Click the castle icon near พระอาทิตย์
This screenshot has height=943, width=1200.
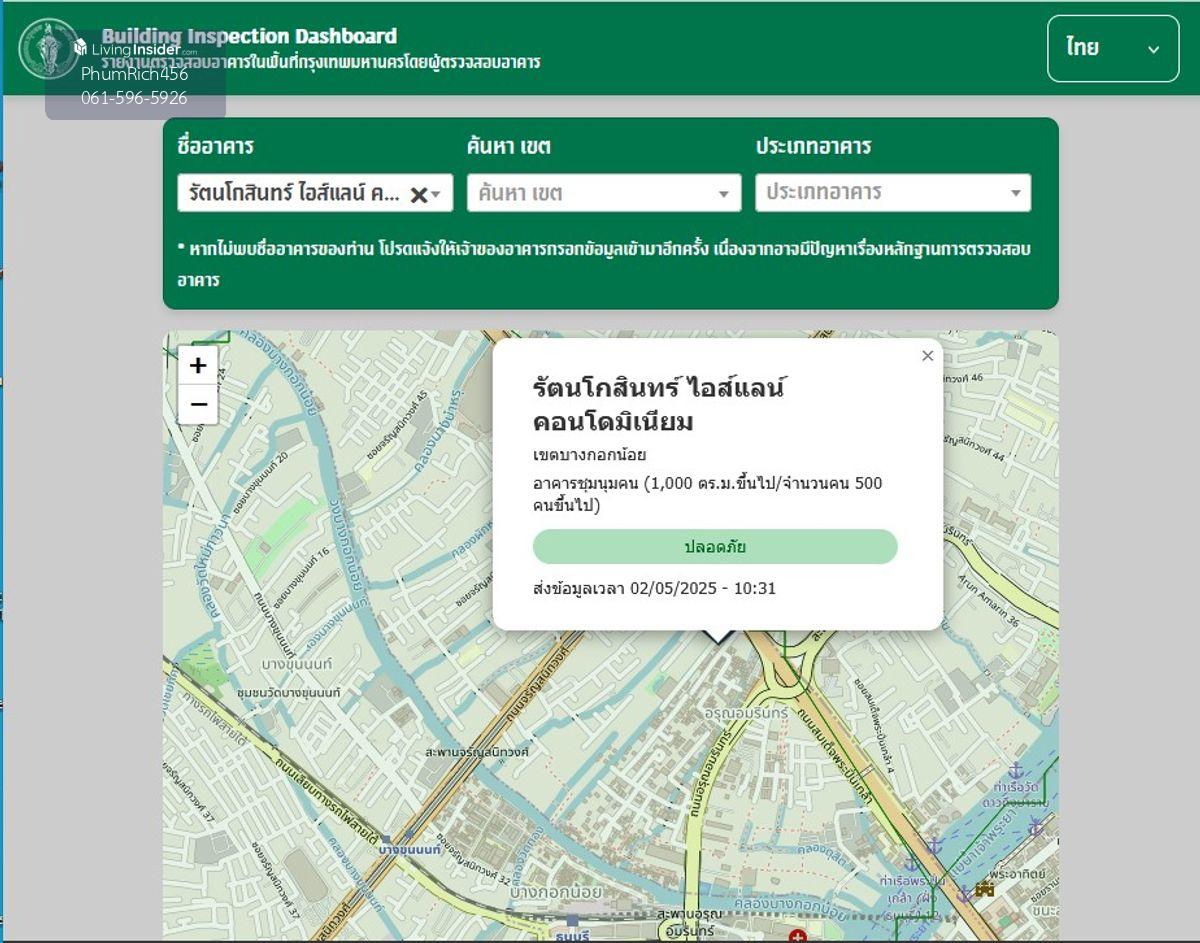tap(984, 889)
